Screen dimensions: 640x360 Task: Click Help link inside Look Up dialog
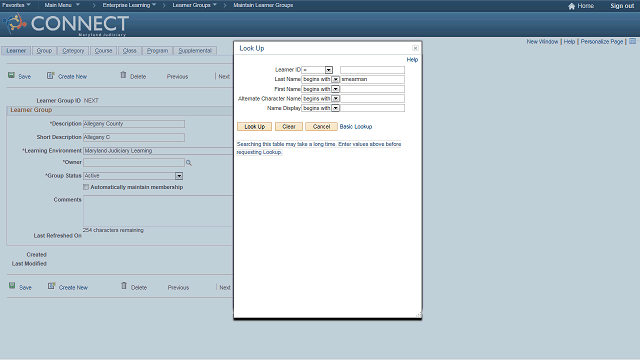click(x=412, y=60)
